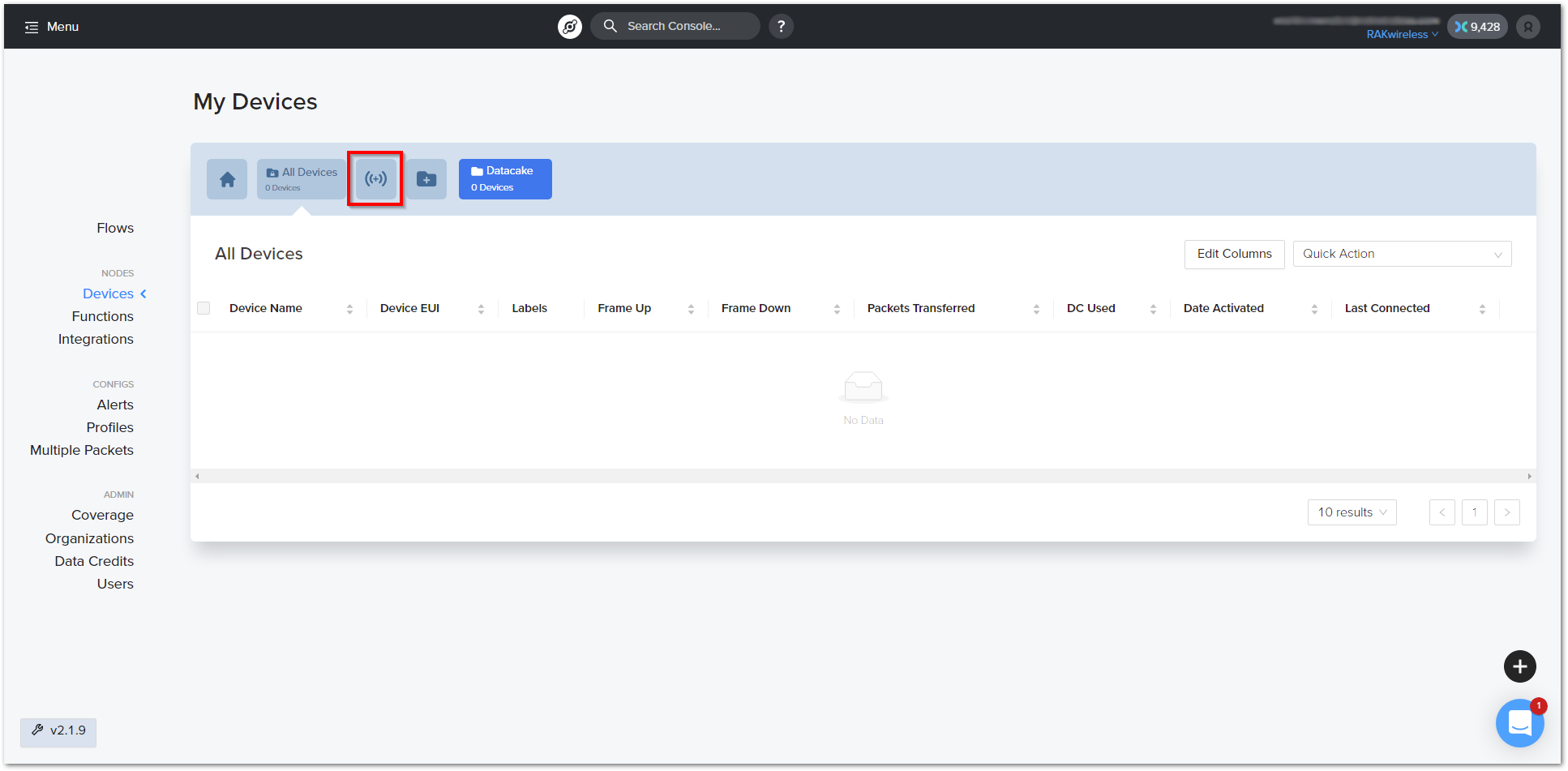Click the horizontal table scrollbar
The height and width of the screenshot is (771, 1568).
pyautogui.click(x=863, y=477)
